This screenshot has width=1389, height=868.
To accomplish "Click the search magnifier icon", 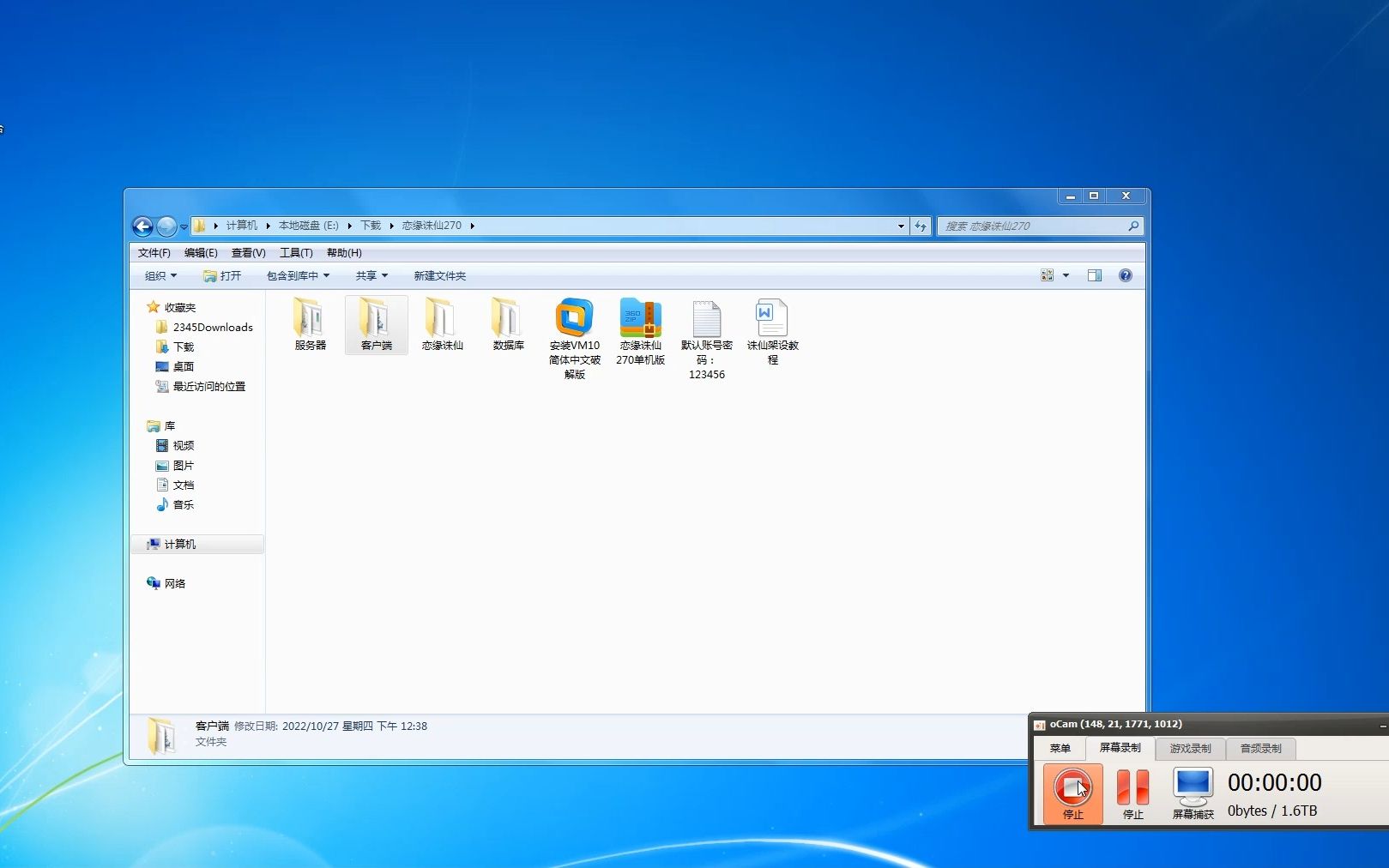I will point(1133,226).
